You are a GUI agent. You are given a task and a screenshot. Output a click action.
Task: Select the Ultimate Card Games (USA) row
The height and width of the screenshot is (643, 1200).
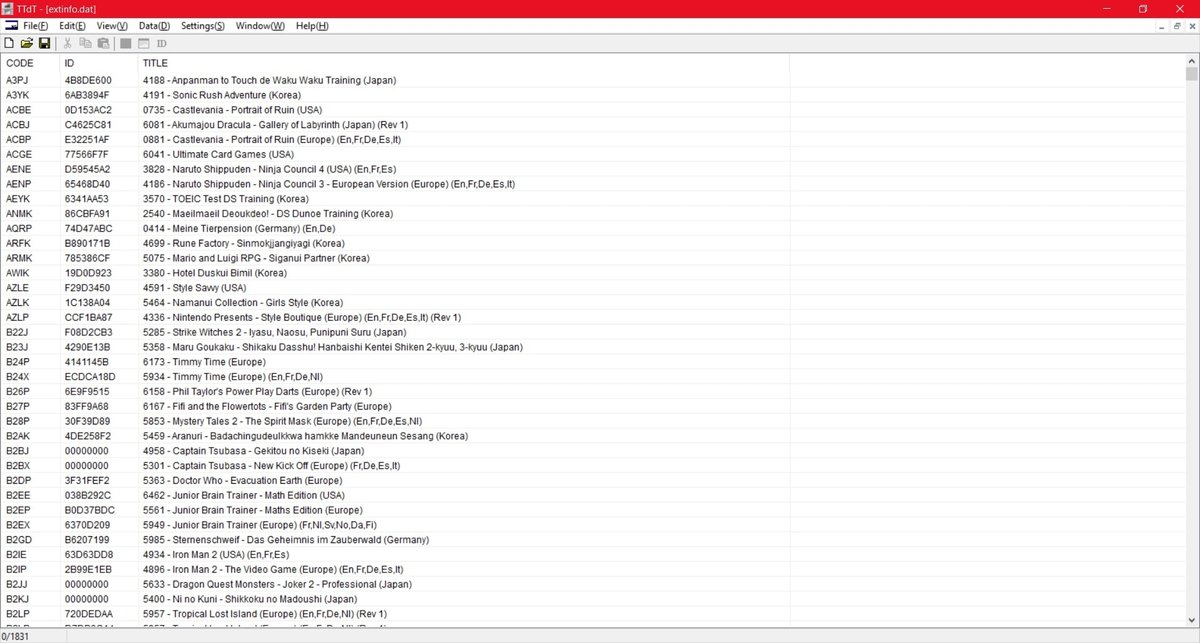point(592,155)
